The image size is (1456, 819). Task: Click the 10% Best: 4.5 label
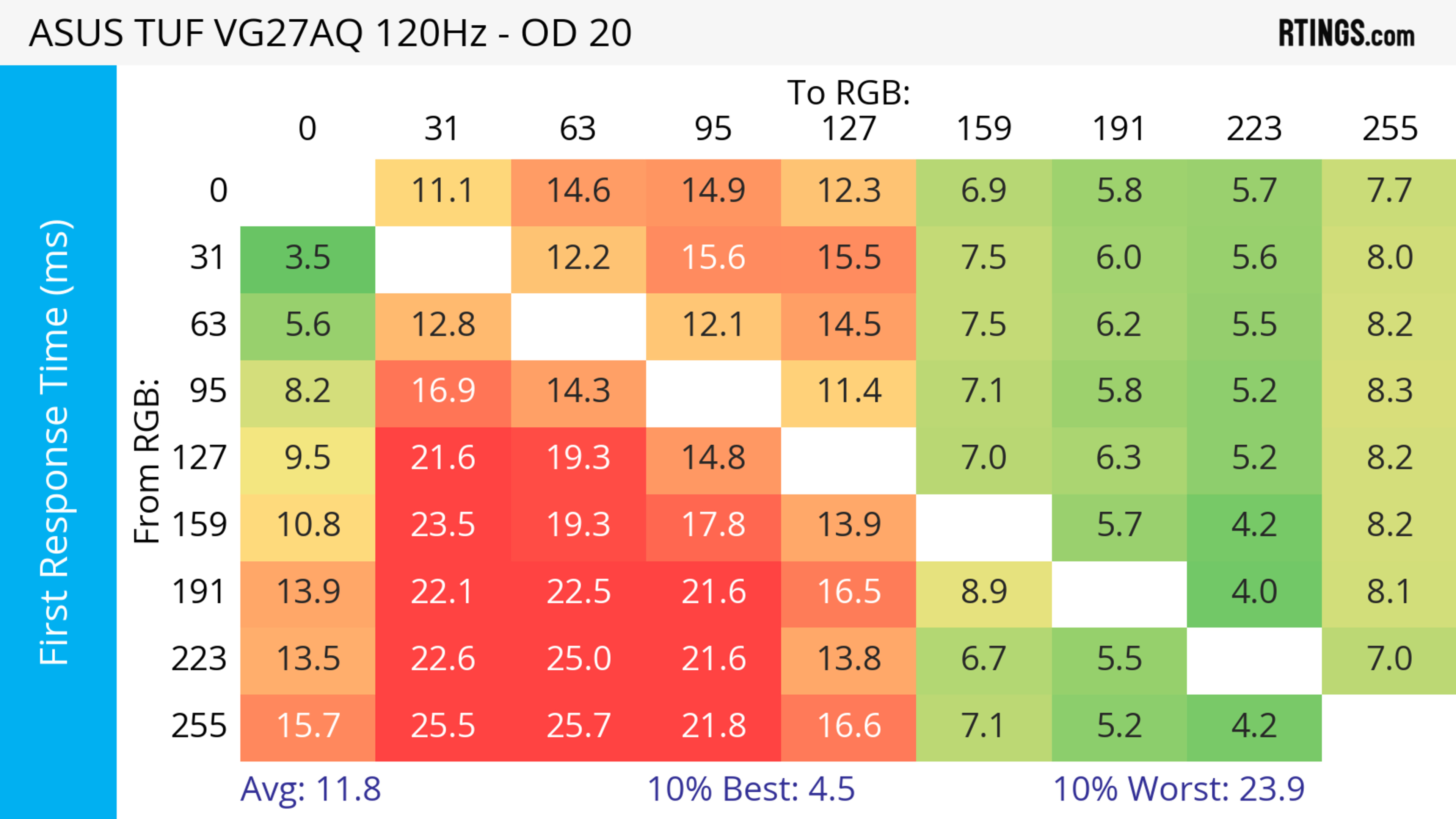(751, 789)
